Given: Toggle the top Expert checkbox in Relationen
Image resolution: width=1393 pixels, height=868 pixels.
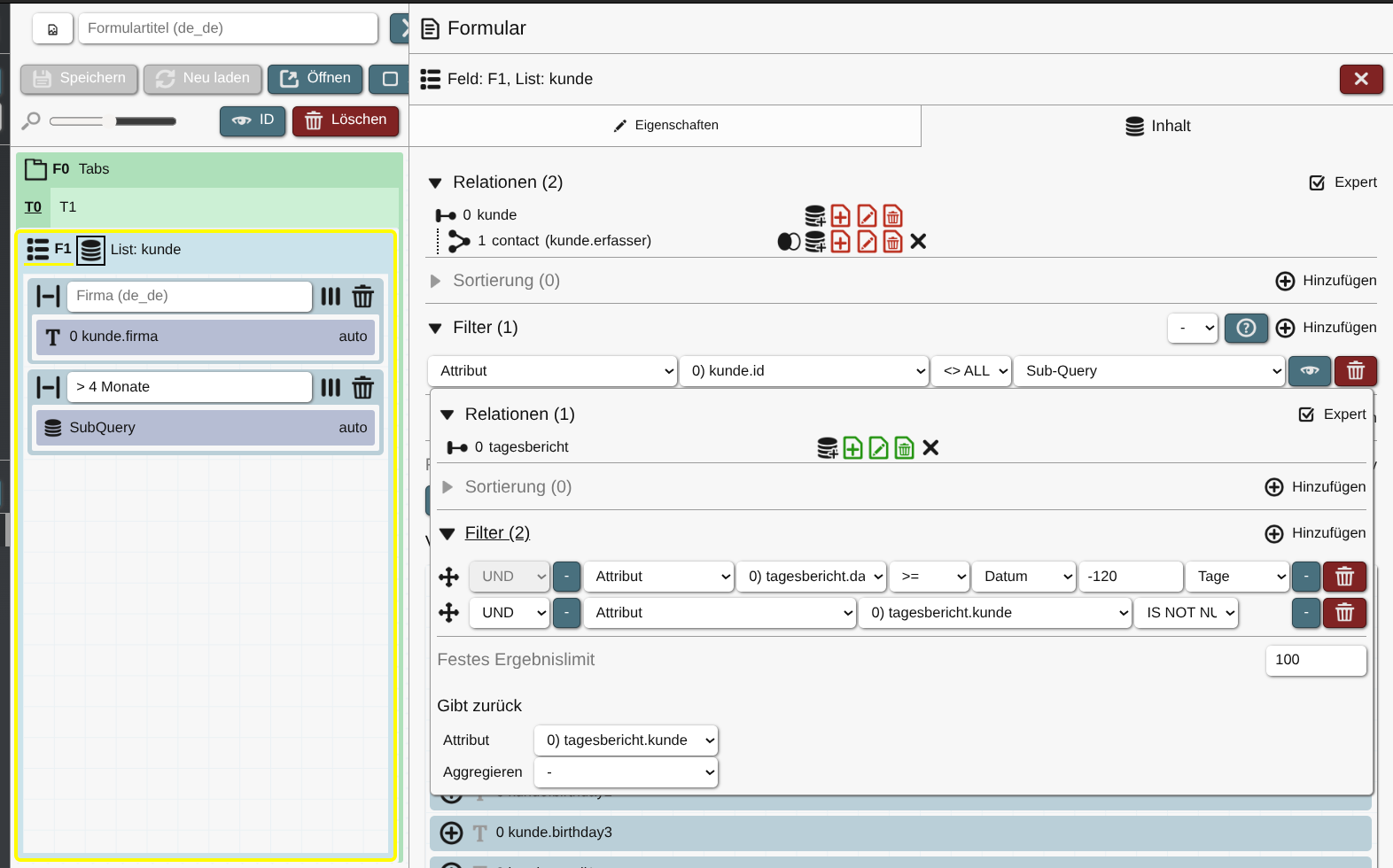Looking at the screenshot, I should (x=1317, y=182).
